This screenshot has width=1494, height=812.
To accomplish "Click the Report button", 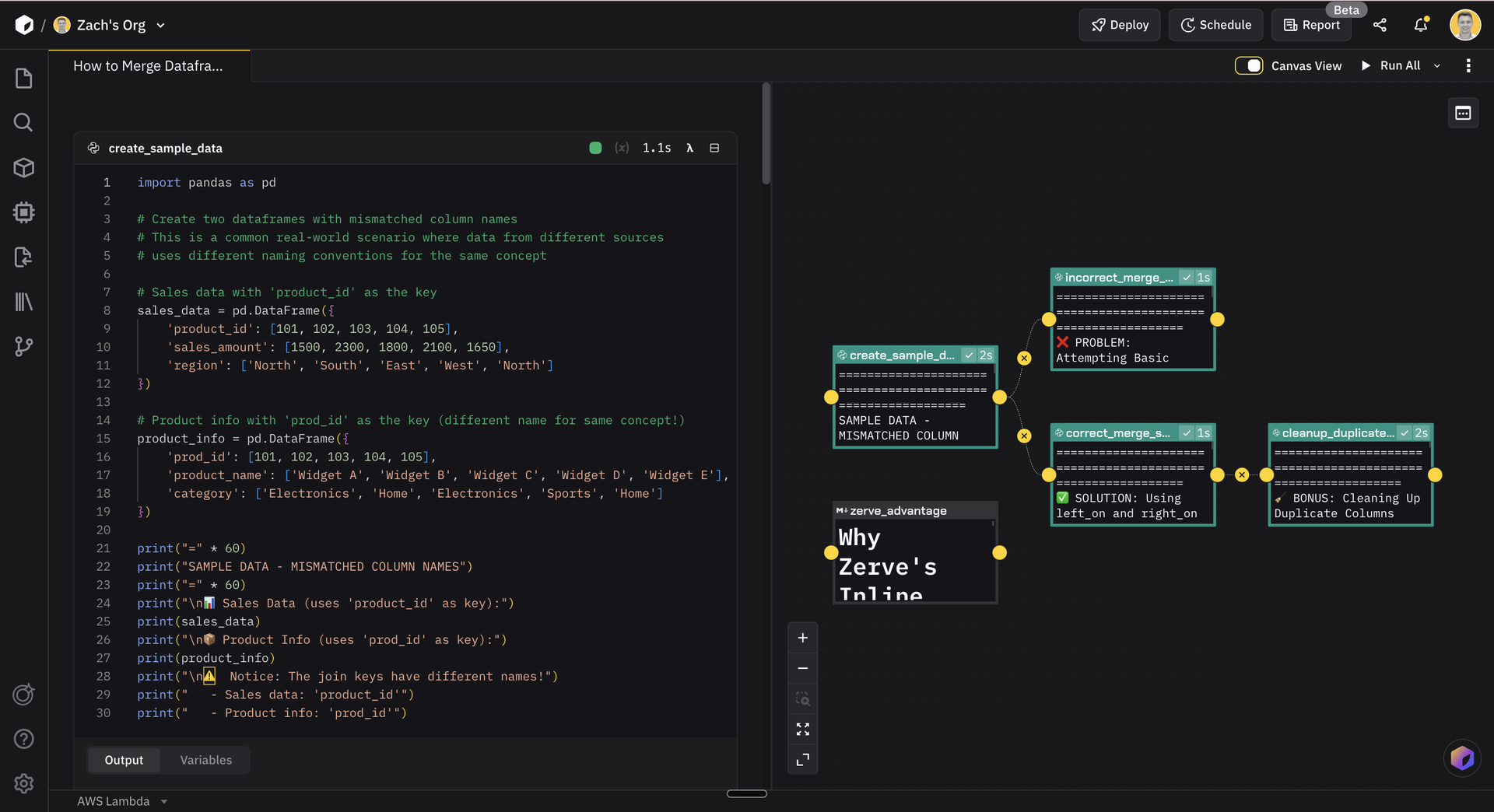I will (x=1312, y=25).
